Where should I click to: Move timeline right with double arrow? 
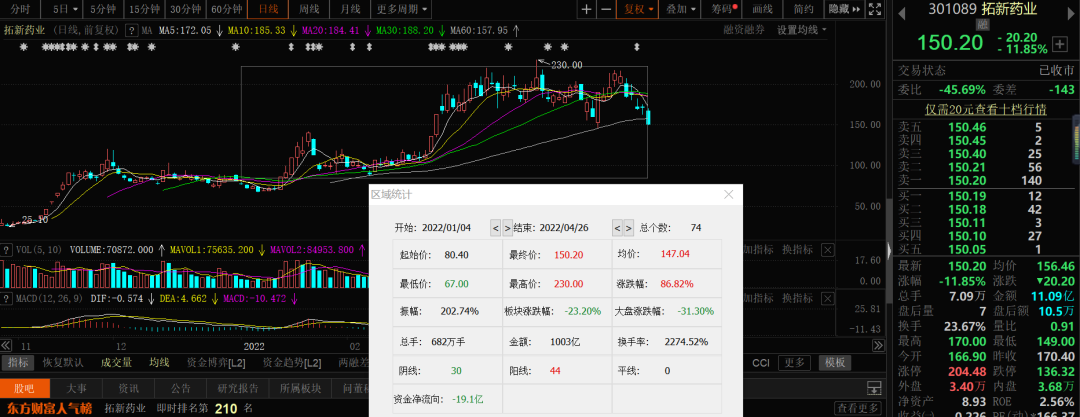(x=878, y=345)
